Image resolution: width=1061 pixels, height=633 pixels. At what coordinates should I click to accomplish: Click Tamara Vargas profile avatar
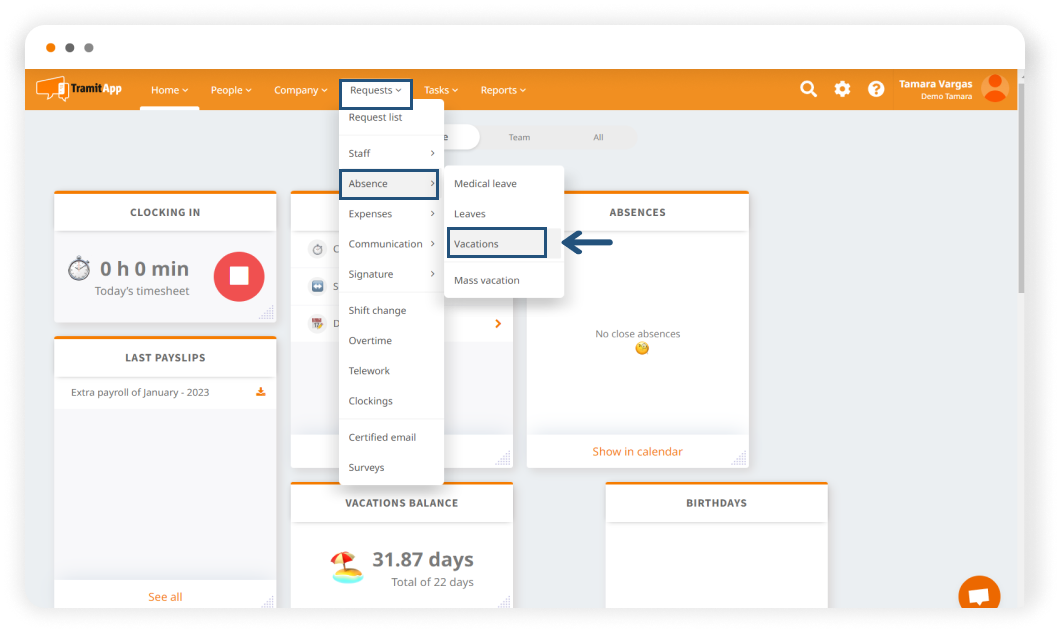tap(995, 89)
